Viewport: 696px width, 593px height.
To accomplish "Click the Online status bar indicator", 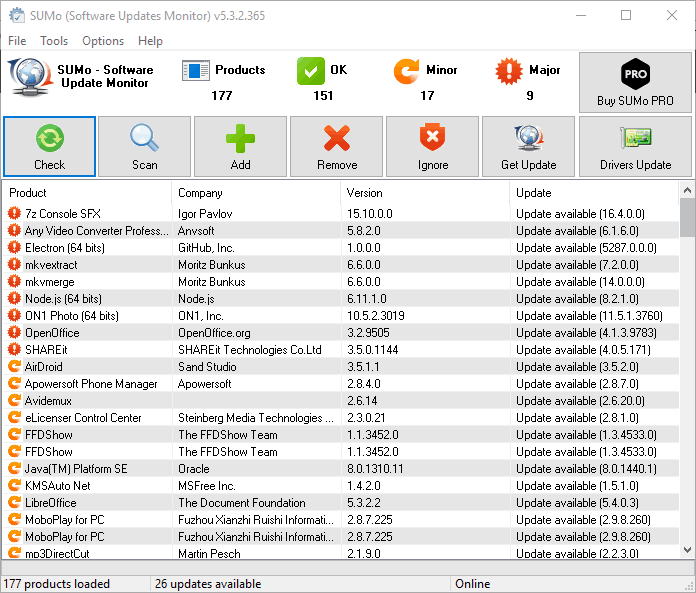I will pyautogui.click(x=472, y=583).
